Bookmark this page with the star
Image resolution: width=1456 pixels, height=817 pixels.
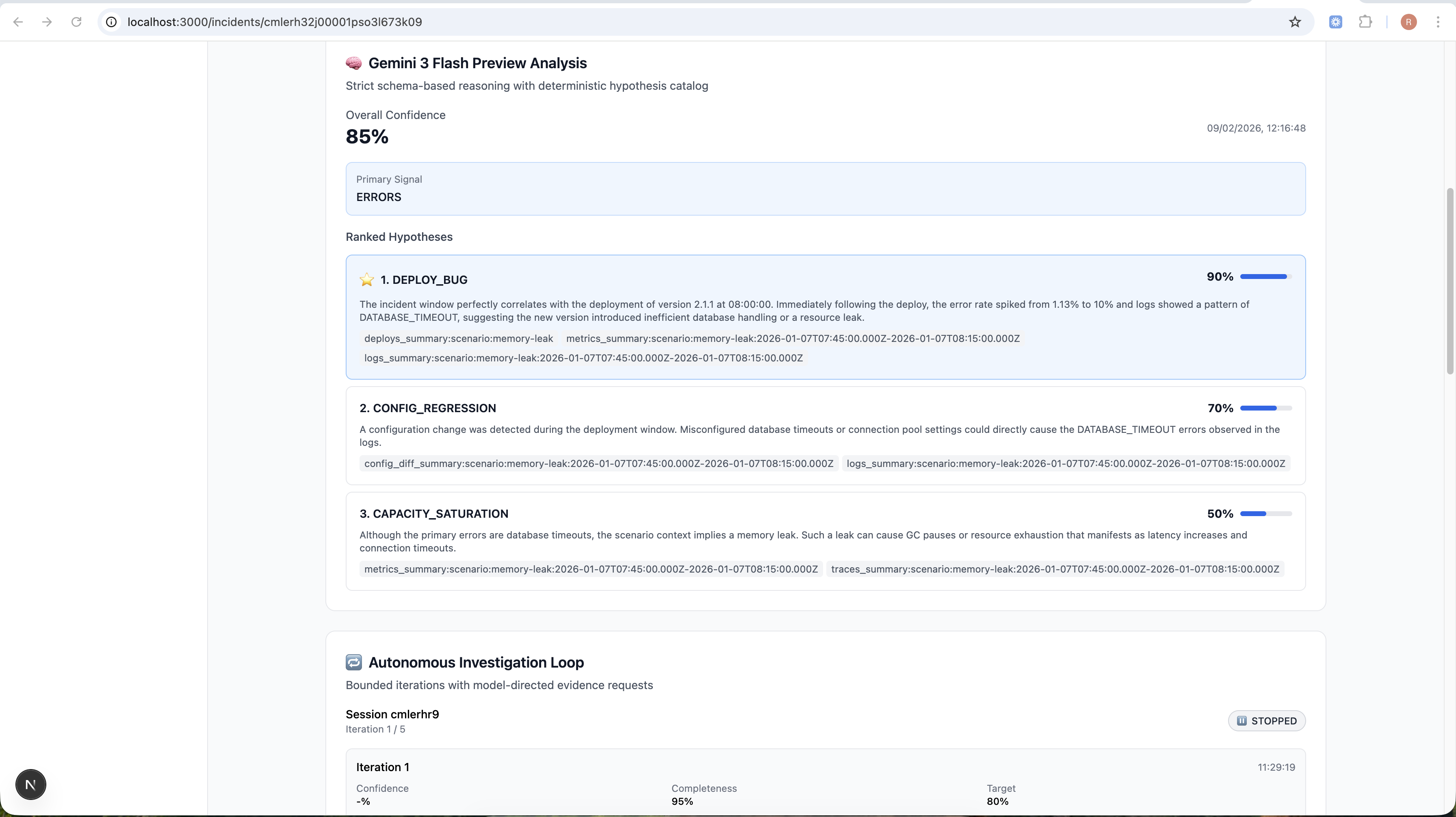pos(1295,22)
